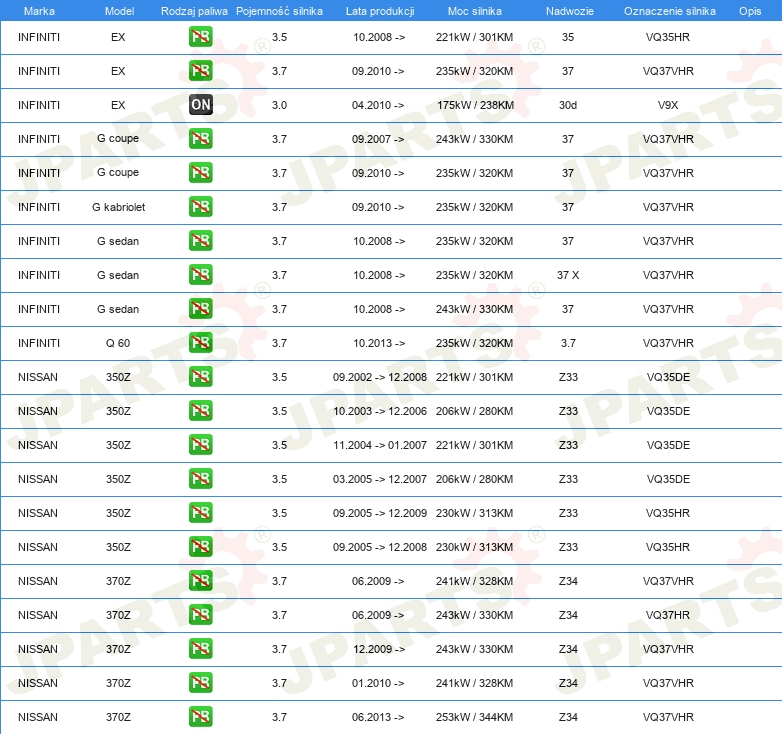The width and height of the screenshot is (782, 734).
Task: Click the Rodzaj paliwa column header
Action: 194,11
